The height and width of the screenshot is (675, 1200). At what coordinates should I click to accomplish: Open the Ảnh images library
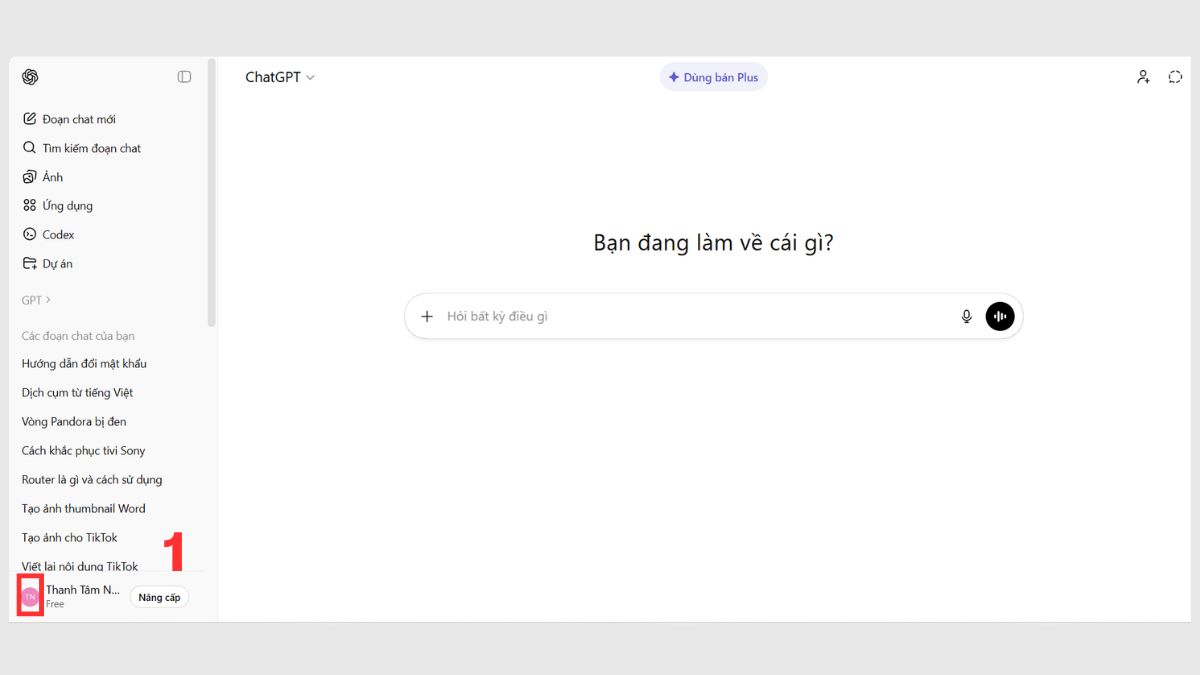click(52, 177)
